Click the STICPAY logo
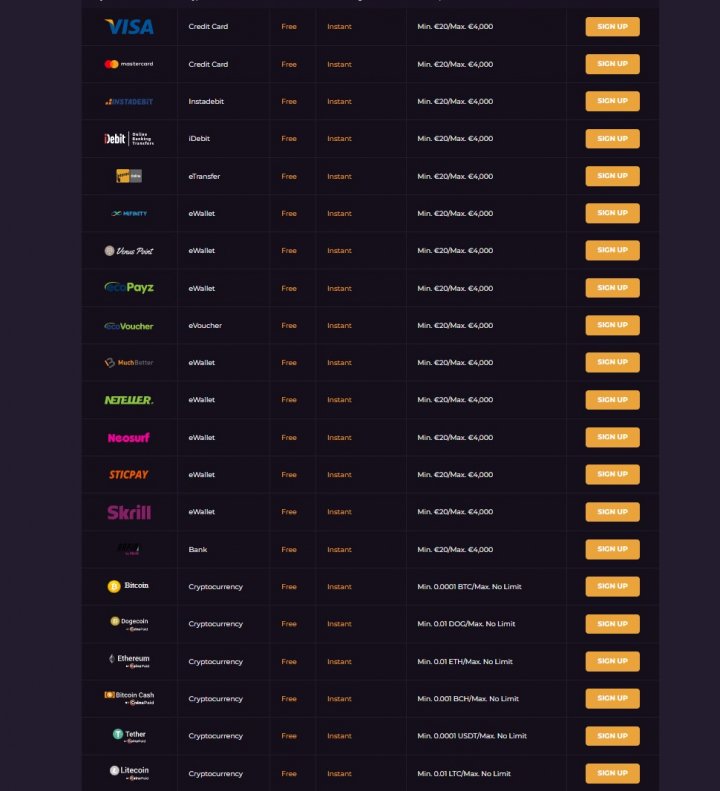The image size is (720, 791). (129, 475)
